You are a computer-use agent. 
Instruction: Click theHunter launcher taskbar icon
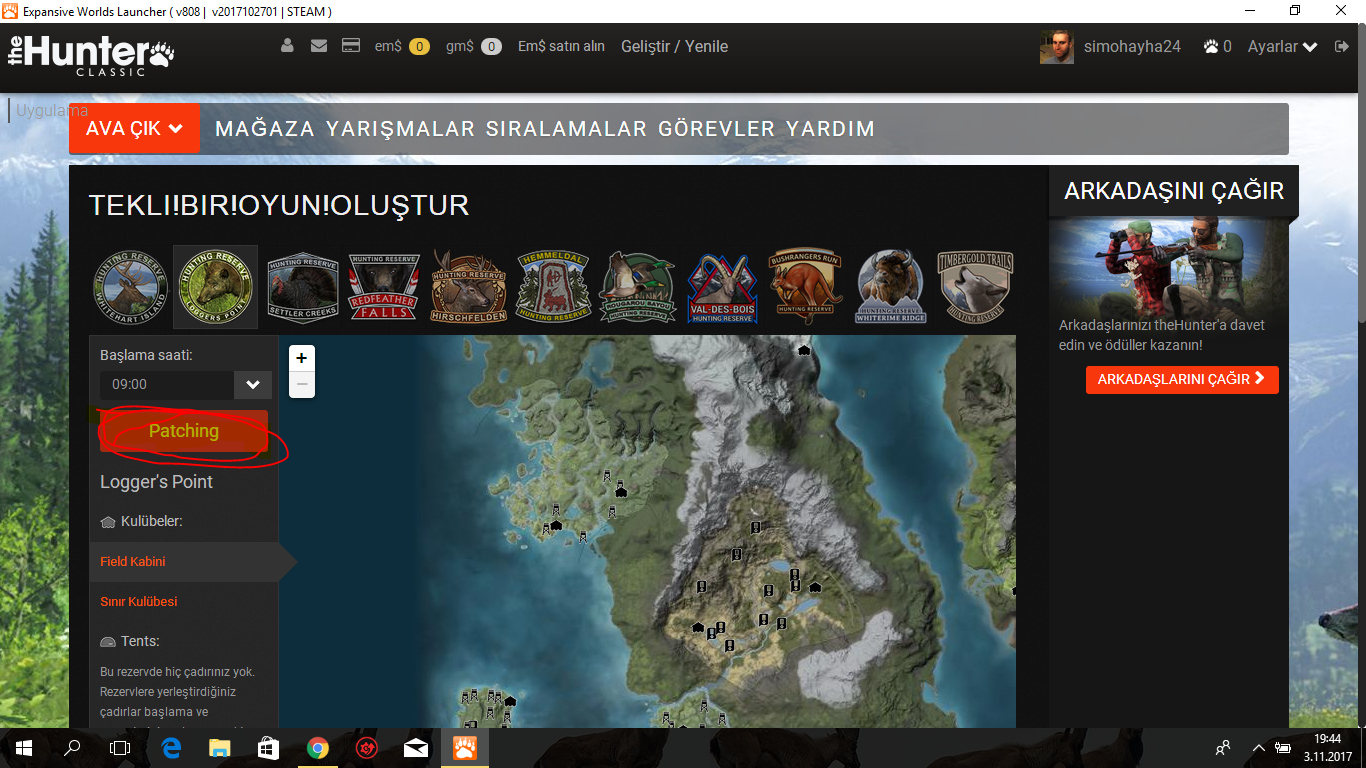coord(465,747)
